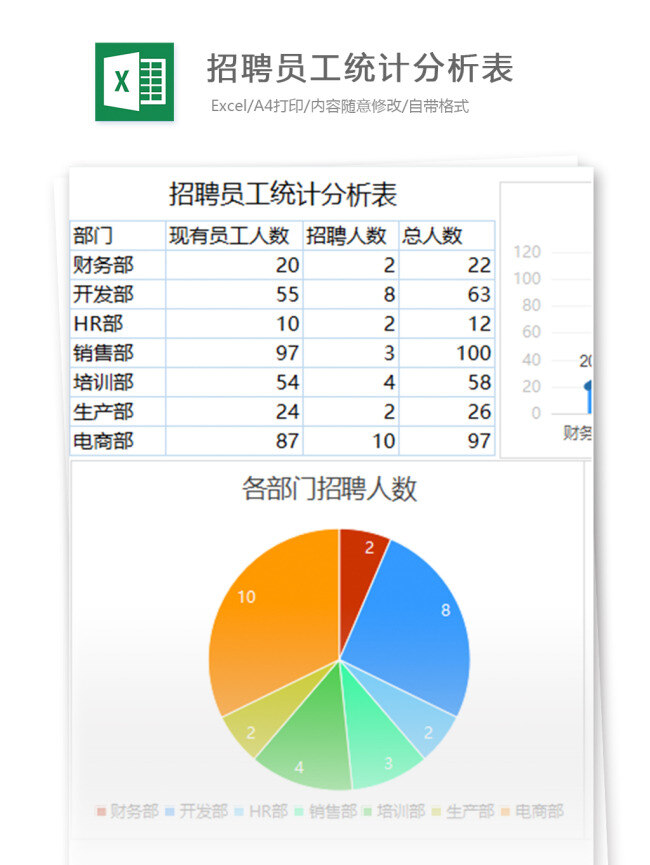Click the 生产部 legend entry

click(463, 811)
